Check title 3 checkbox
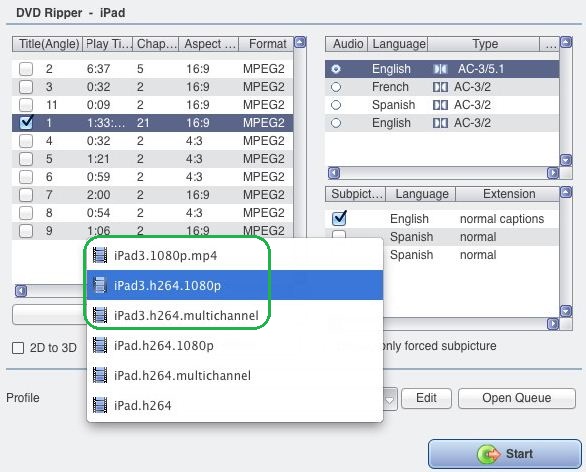This screenshot has width=586, height=472. pos(26,87)
